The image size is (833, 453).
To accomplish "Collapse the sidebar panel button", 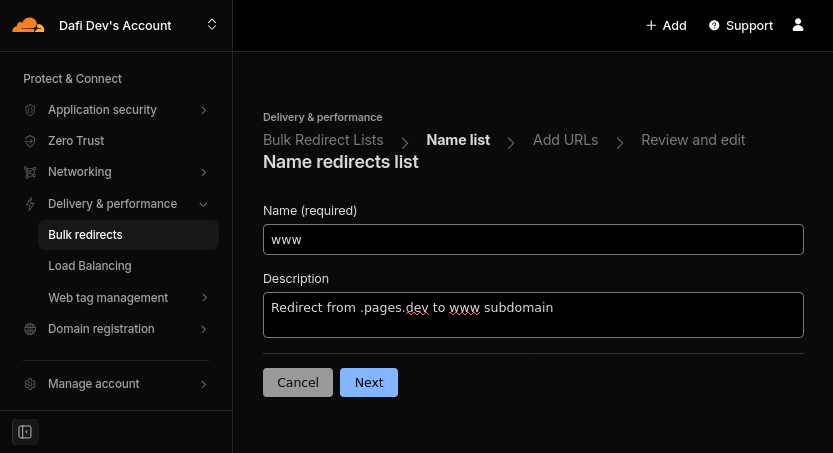I will click(25, 432).
